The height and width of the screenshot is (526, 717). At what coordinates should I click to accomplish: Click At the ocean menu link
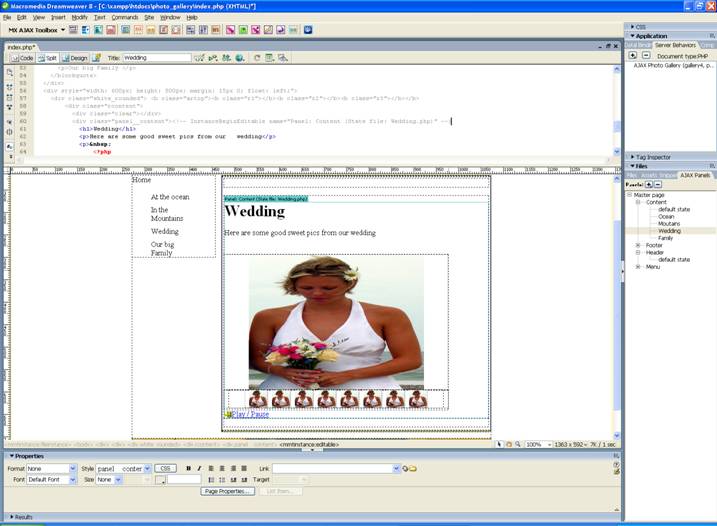click(170, 197)
